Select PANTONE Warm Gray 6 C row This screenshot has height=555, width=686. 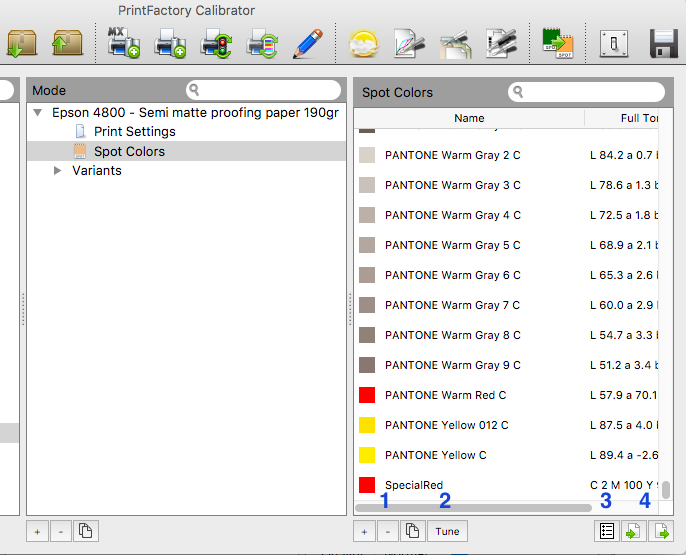(x=506, y=275)
